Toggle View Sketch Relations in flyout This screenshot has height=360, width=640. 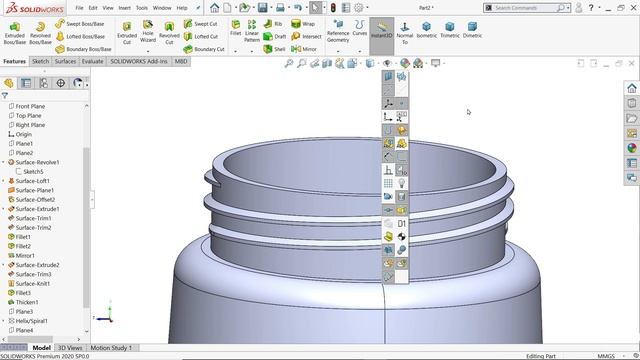click(388, 170)
